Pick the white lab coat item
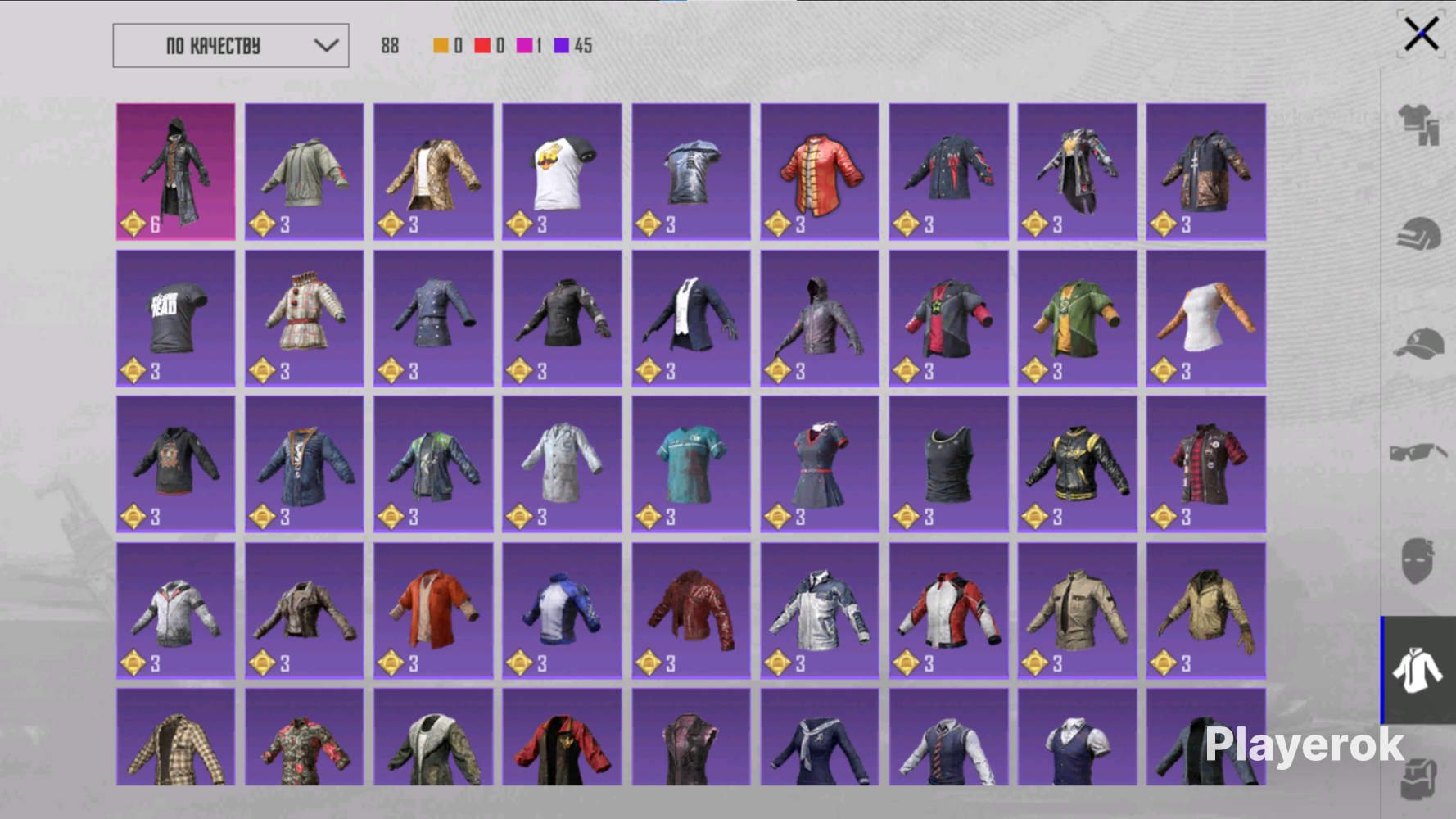This screenshot has height=819, width=1456. coord(562,464)
